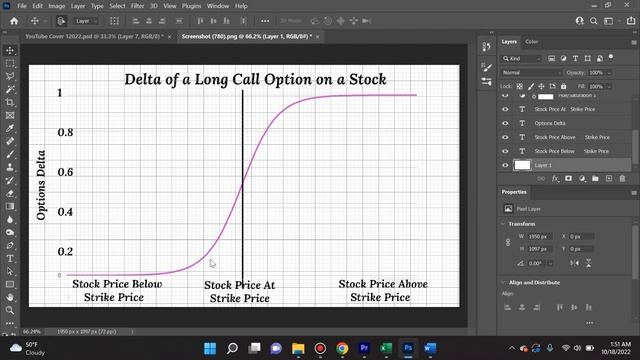Open the Normal blend mode dropdown
Screen dimensions: 640x360
pyautogui.click(x=532, y=73)
